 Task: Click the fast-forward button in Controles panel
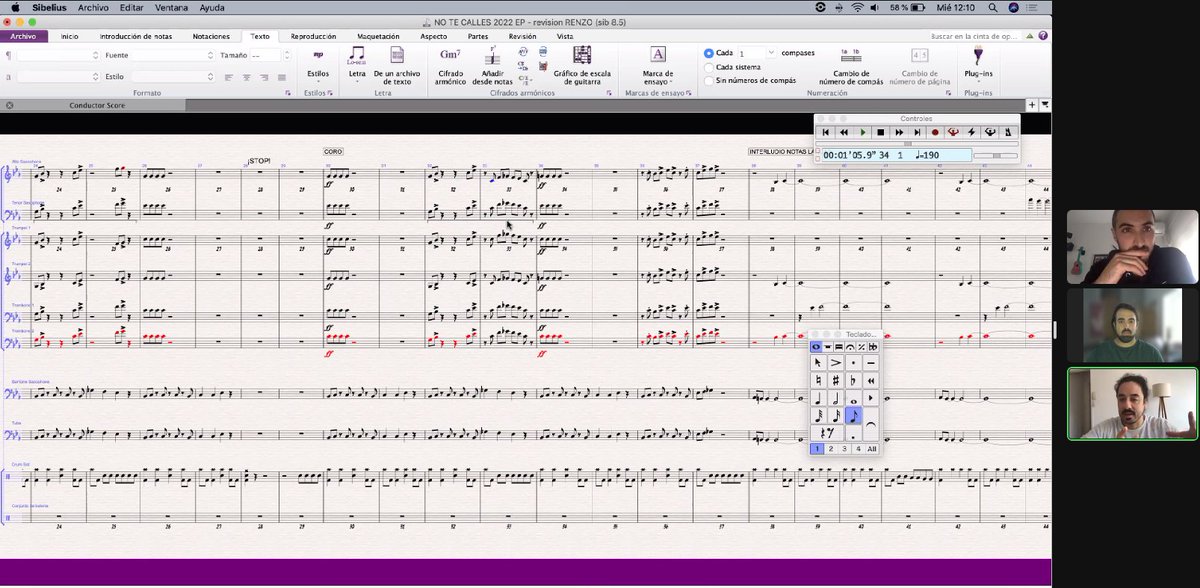(x=899, y=132)
